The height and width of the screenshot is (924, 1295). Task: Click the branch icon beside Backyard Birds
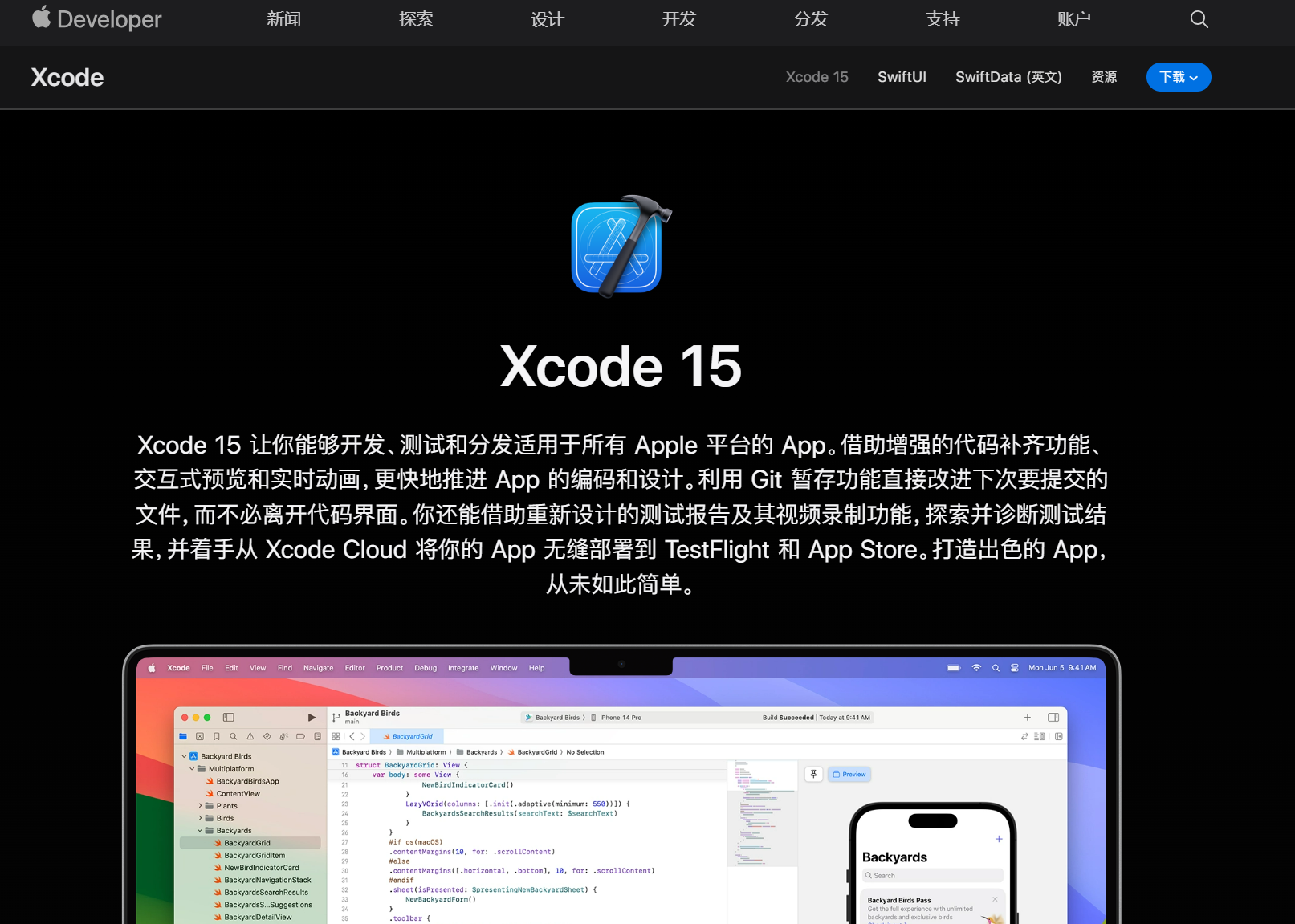(336, 718)
